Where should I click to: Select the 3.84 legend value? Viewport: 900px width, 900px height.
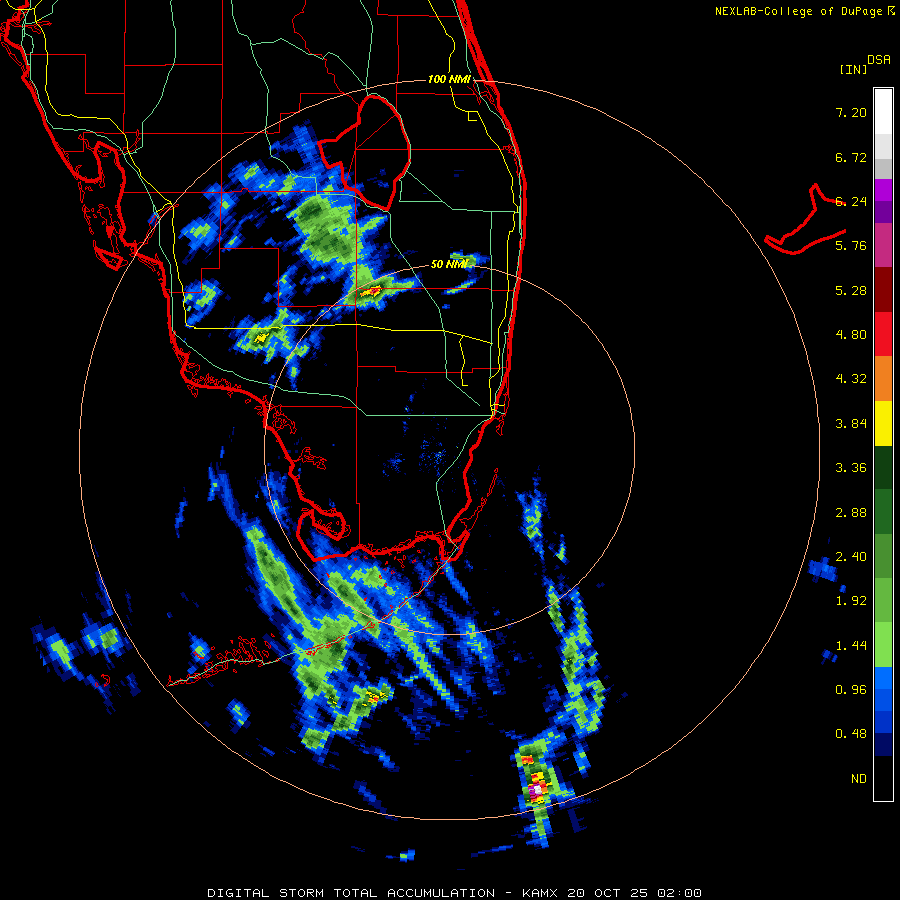point(851,423)
